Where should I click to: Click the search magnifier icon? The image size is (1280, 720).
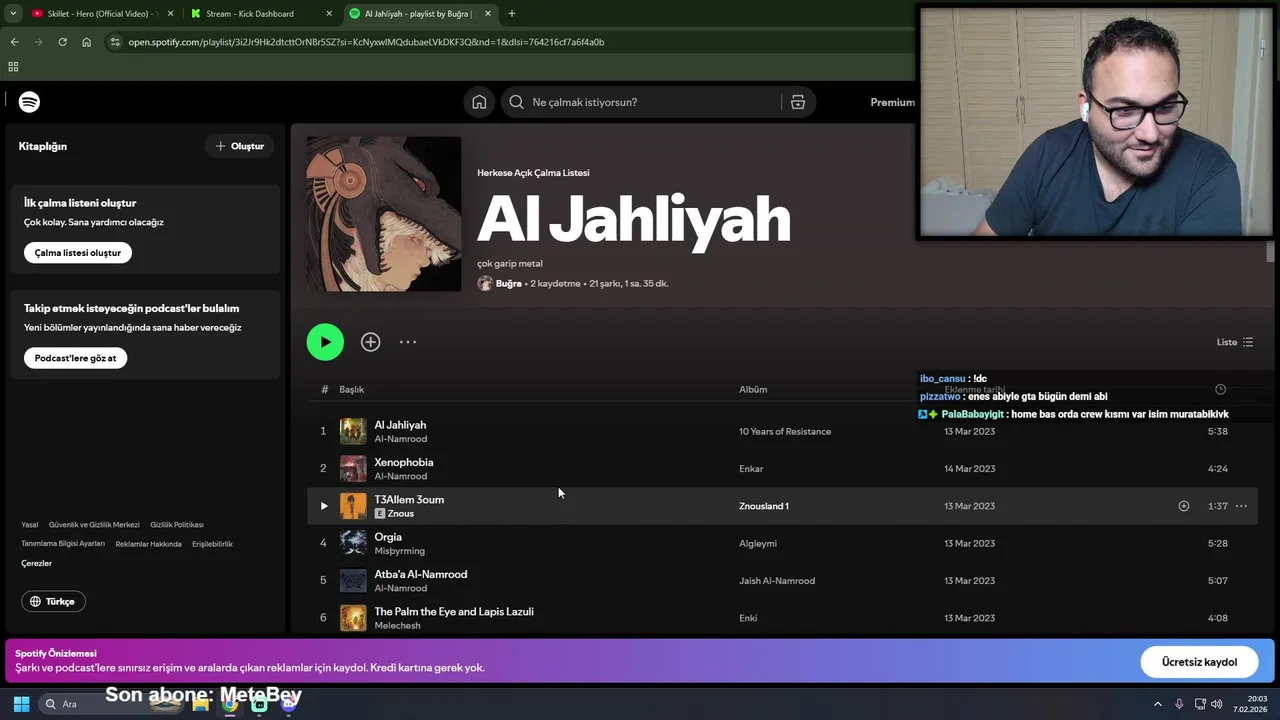click(516, 102)
